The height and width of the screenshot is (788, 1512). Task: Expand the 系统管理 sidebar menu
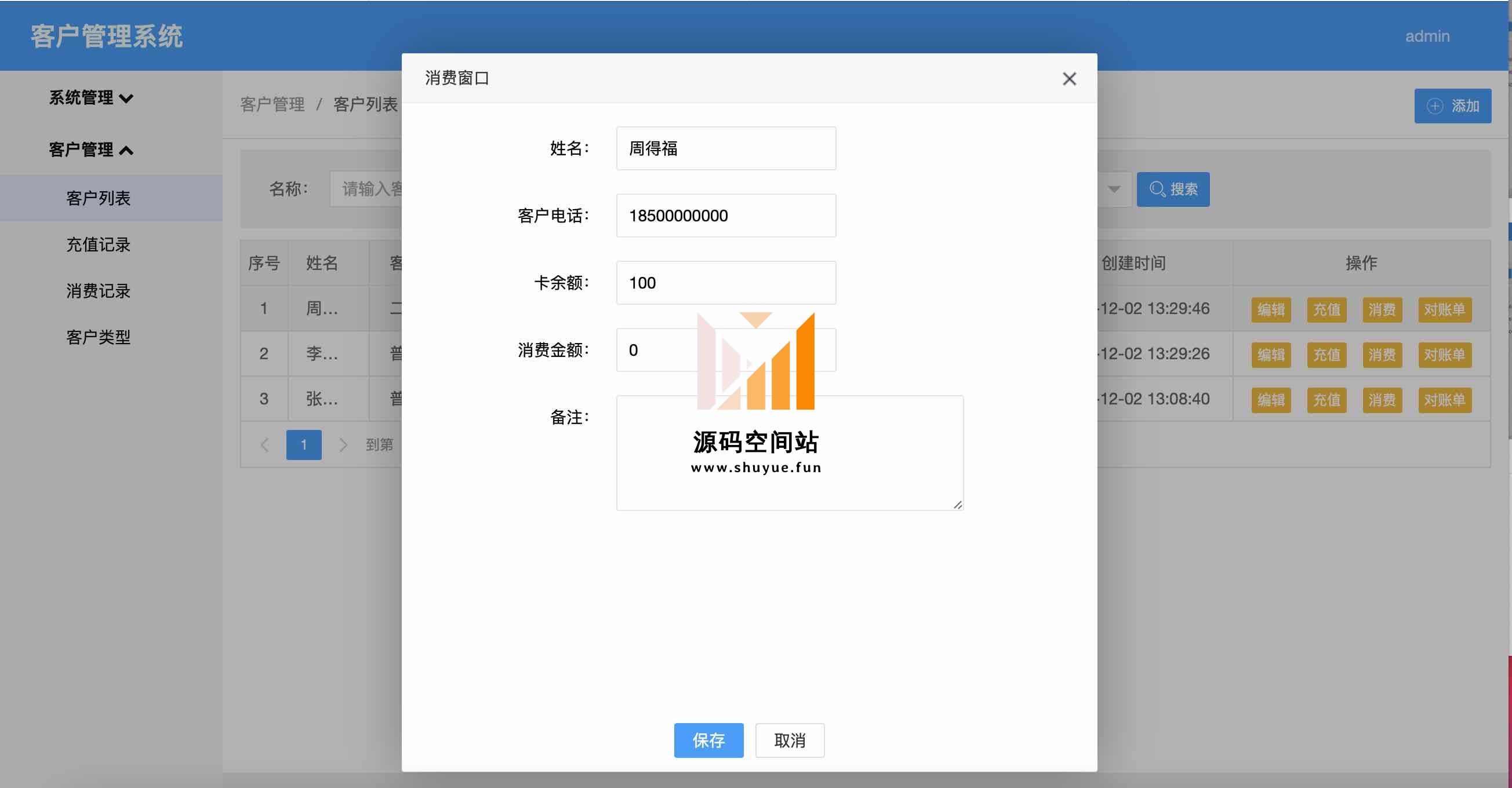(x=91, y=97)
